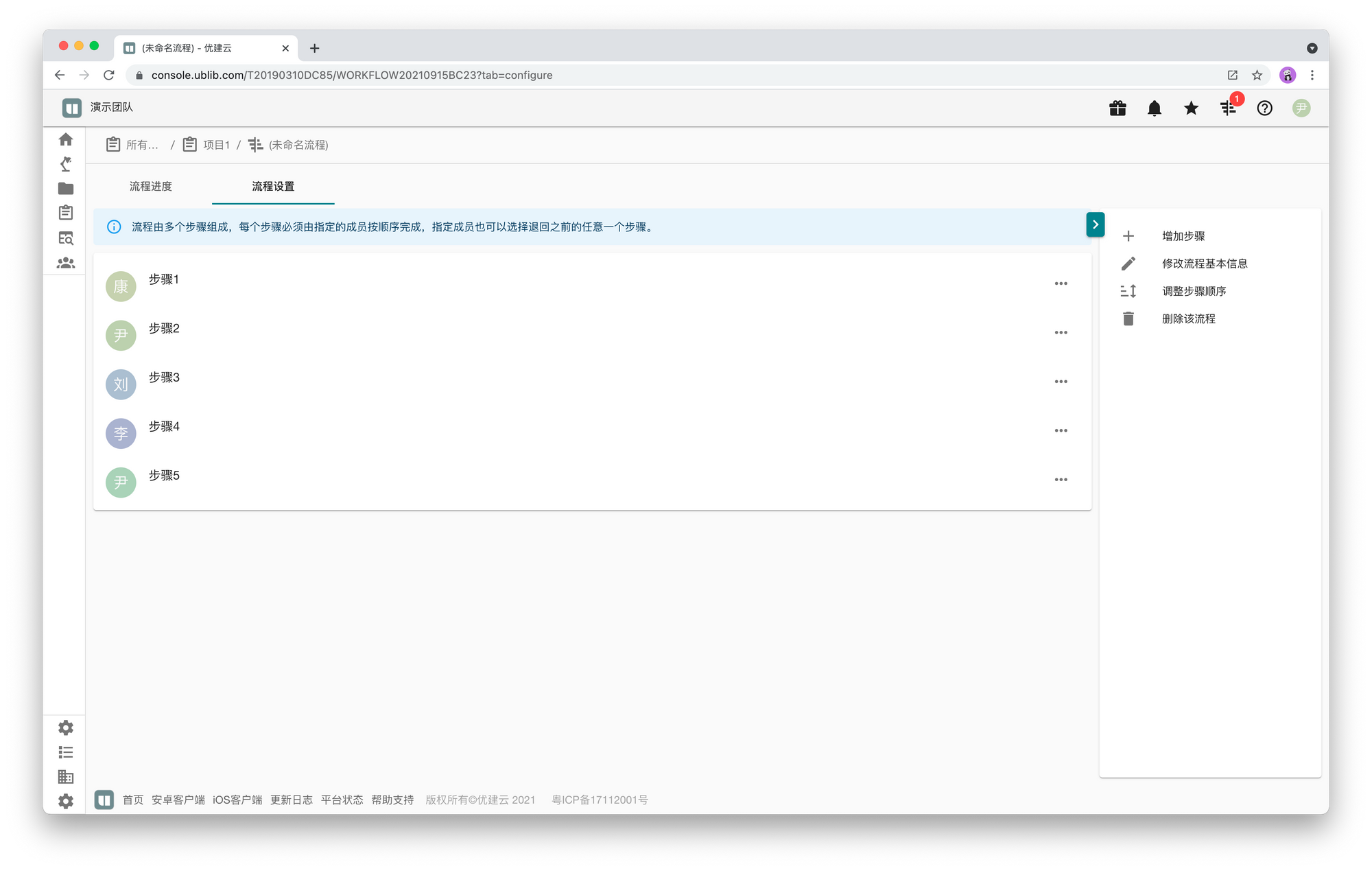Click 调整步骤顺序 reorder option
Viewport: 1372px width, 871px height.
tap(1194, 291)
